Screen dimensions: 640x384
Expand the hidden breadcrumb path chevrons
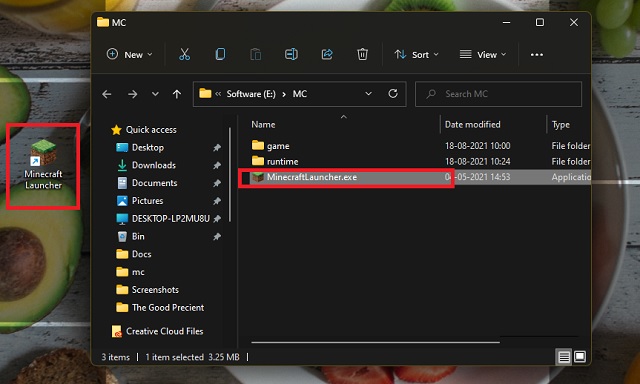tap(218, 94)
